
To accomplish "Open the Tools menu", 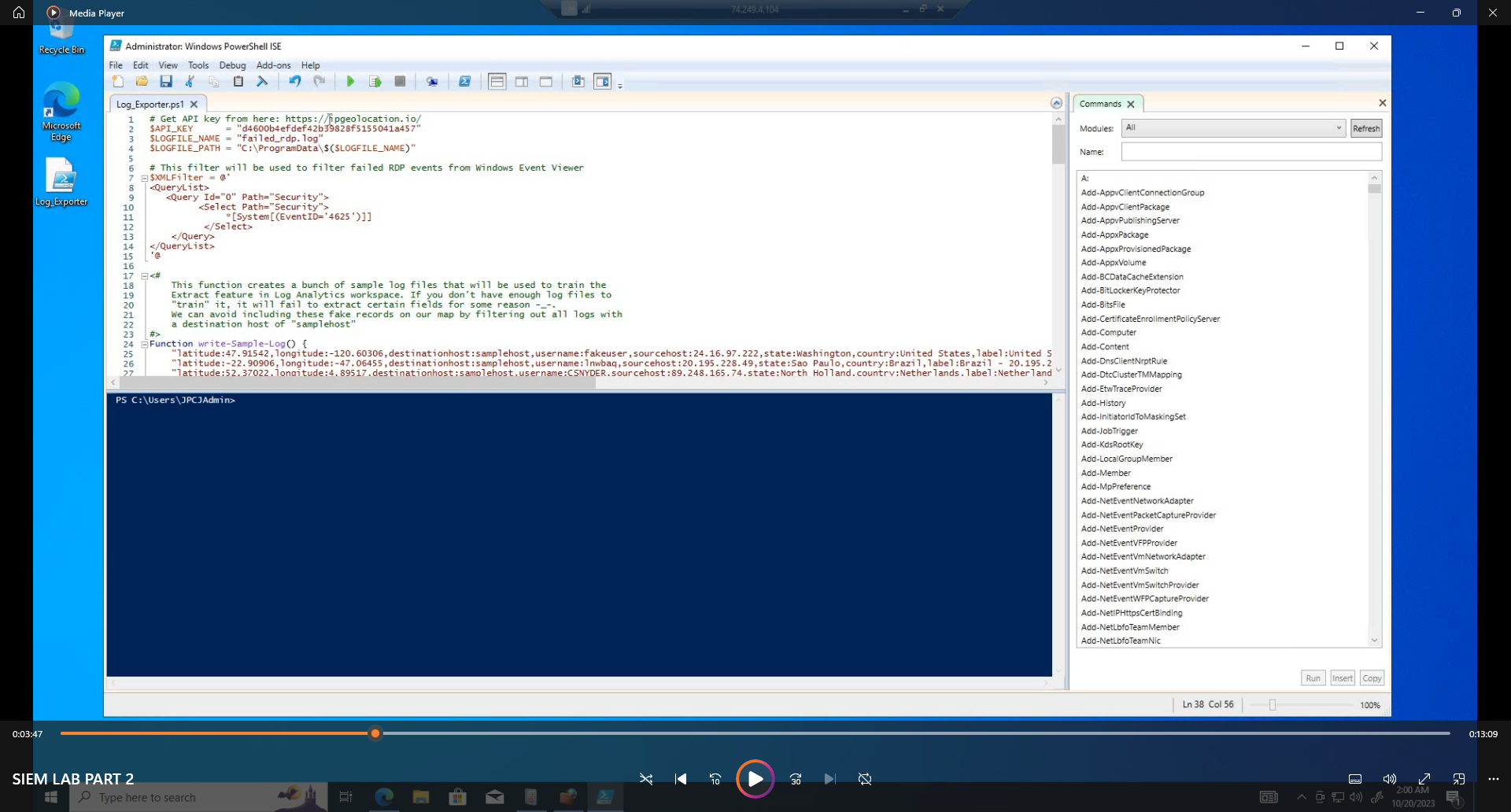I will [198, 65].
